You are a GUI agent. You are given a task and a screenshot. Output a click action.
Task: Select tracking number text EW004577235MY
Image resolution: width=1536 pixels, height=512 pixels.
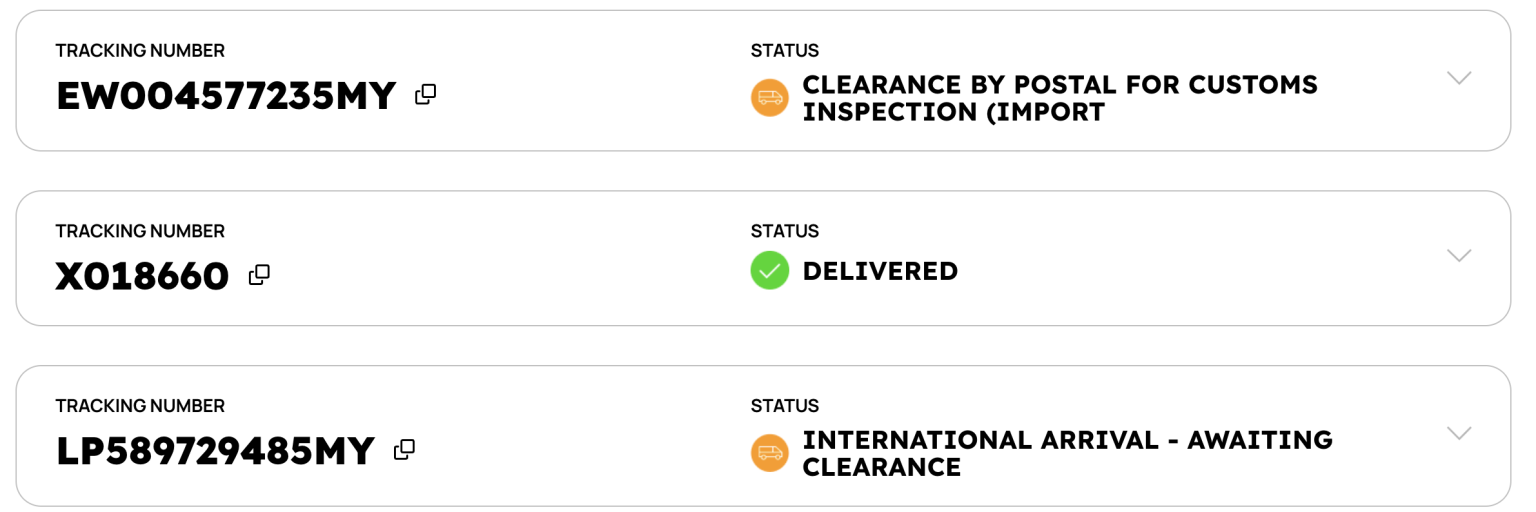click(x=227, y=97)
